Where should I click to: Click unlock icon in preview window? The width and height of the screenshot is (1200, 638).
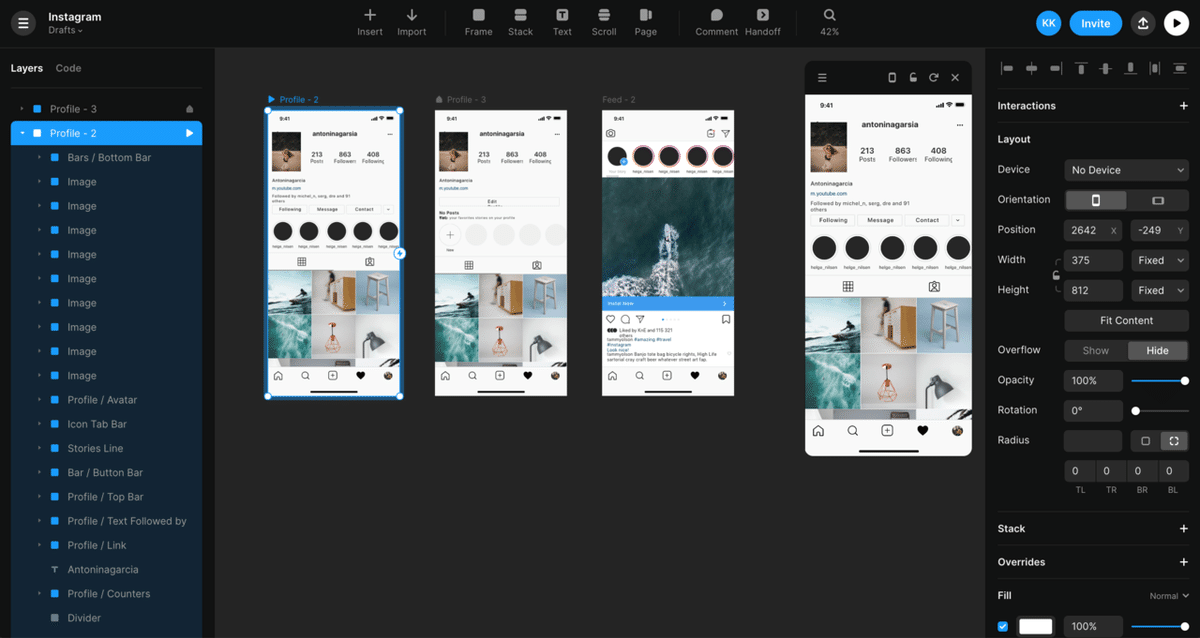pyautogui.click(x=913, y=77)
